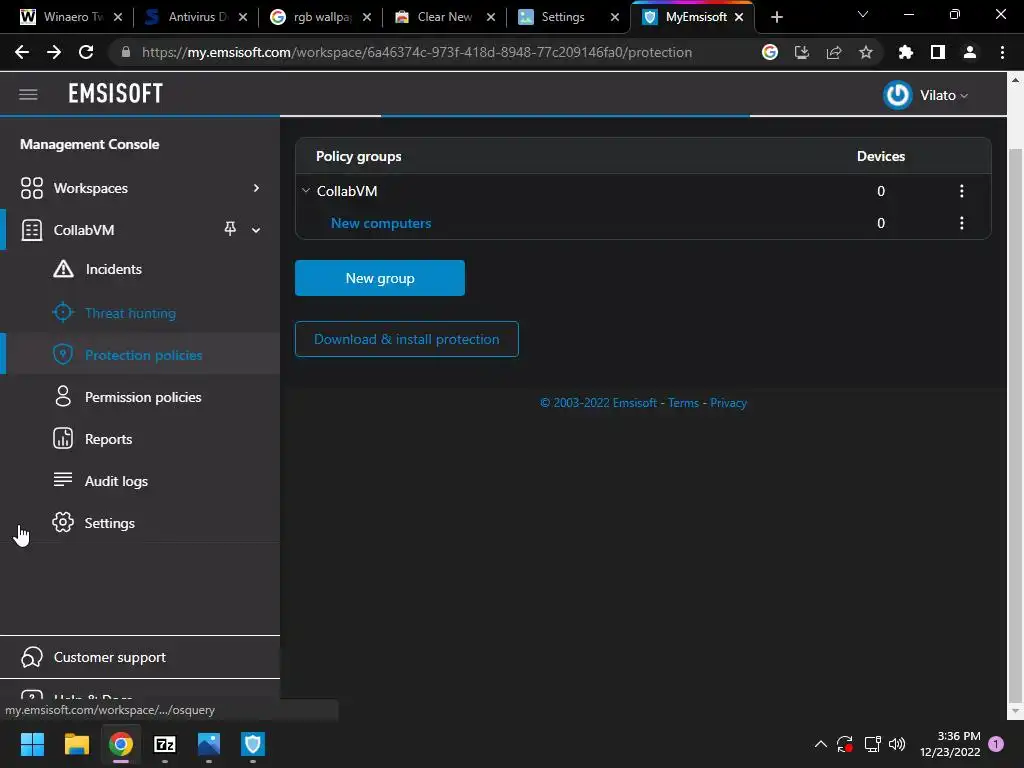Screen dimensions: 1024x768
Task: Open Chrome three-dot menu
Action: pyautogui.click(x=1002, y=52)
